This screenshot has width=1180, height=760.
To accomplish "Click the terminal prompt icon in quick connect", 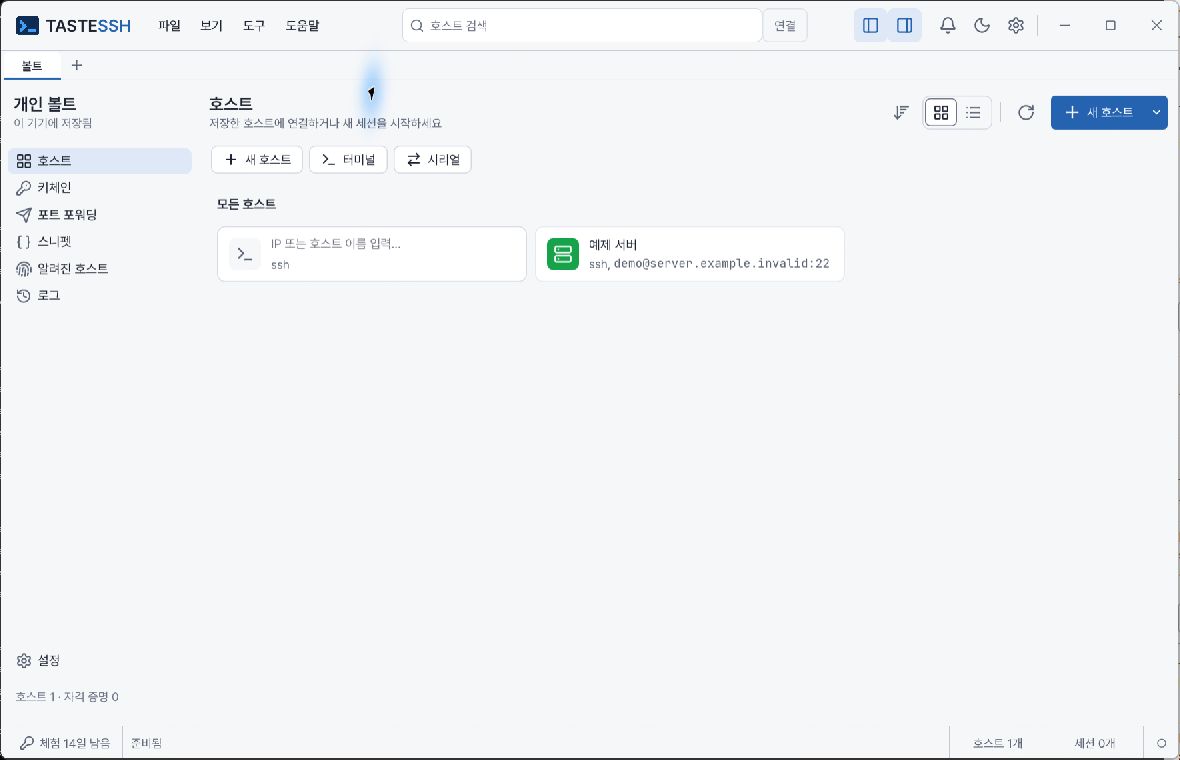I will (245, 254).
